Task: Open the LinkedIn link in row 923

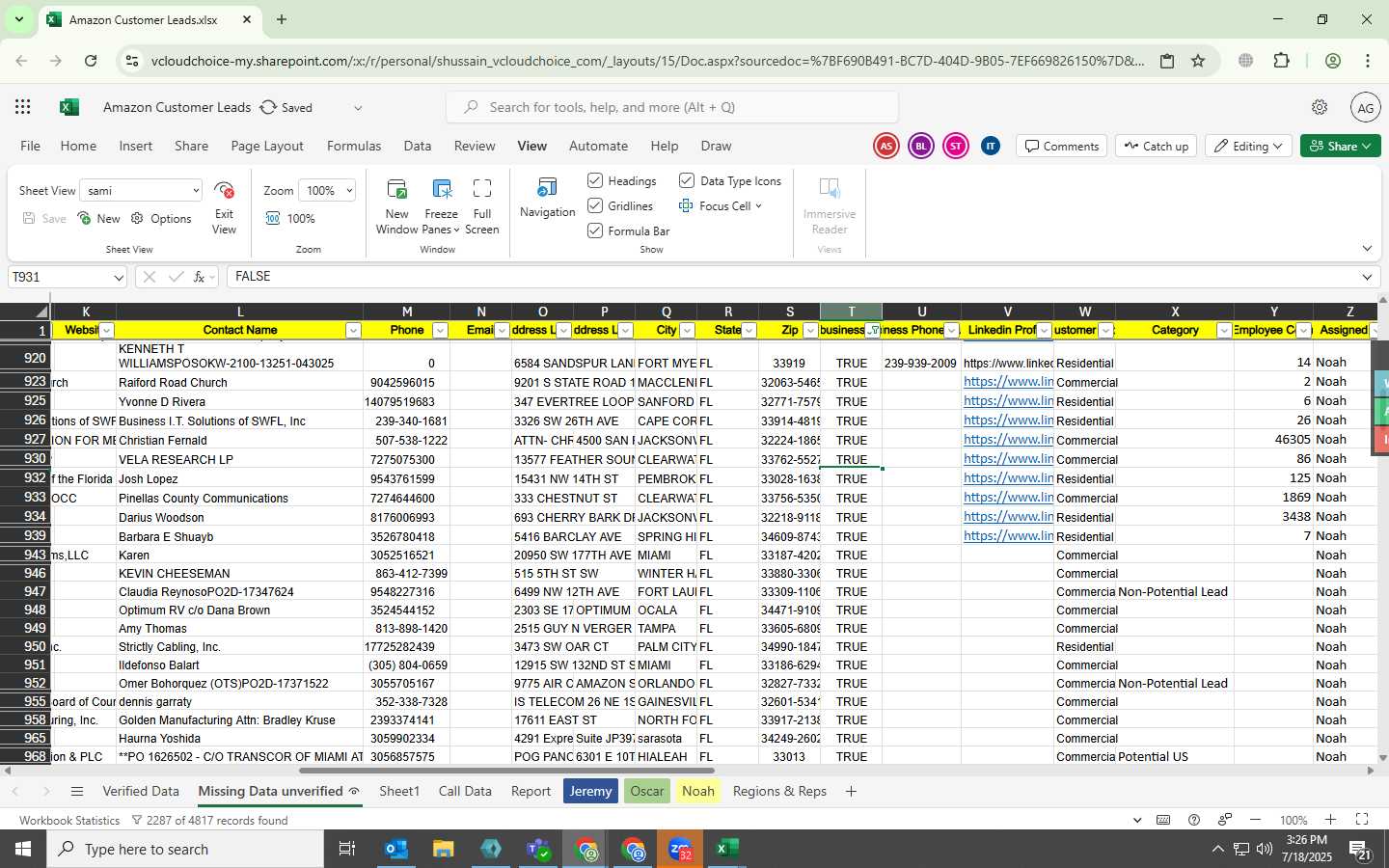Action: coord(1008,382)
